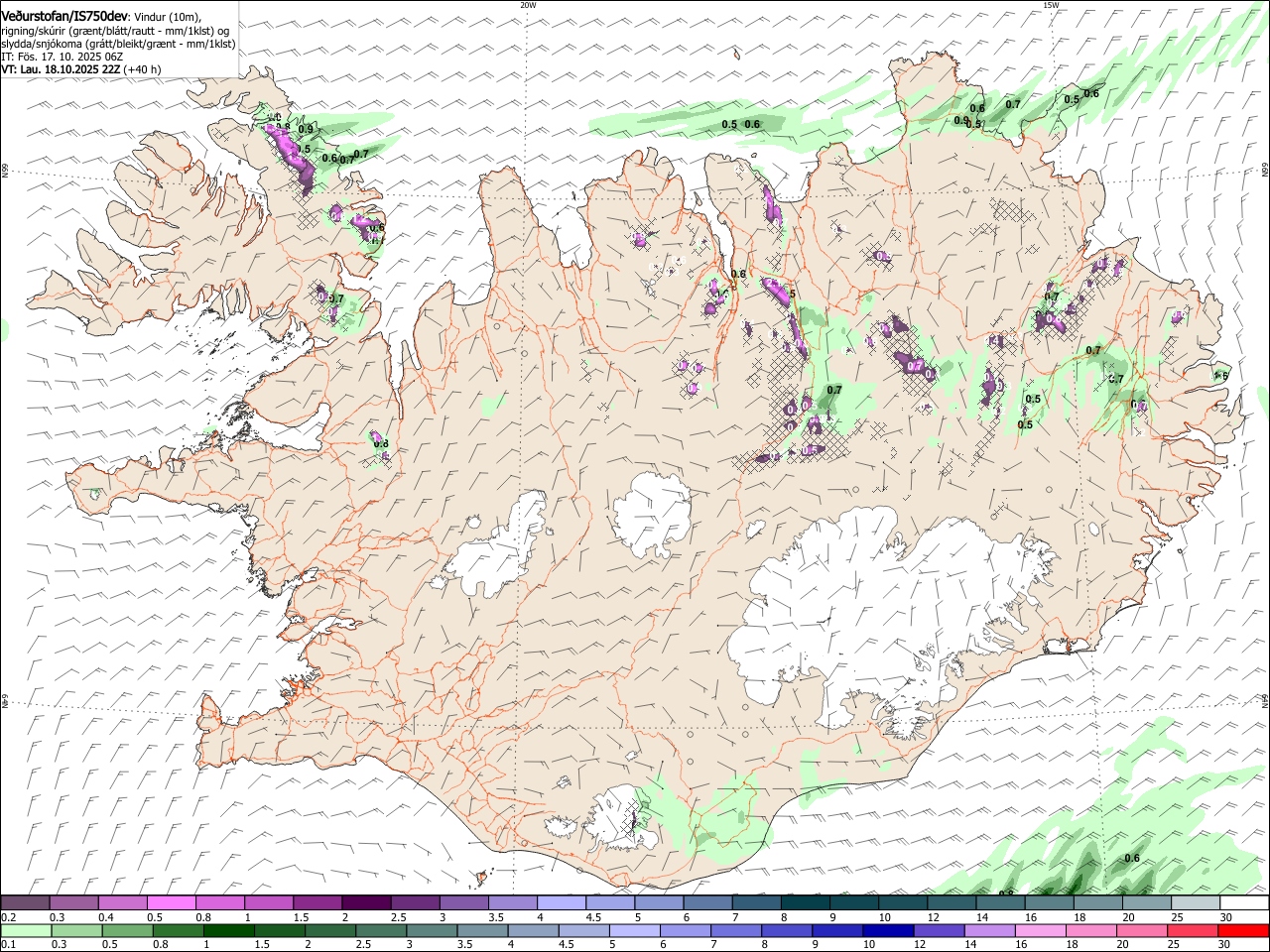The image size is (1270, 952).
Task: Click the 'VT: Lau. 18.10.2025 22Z' valid time
Action: click(62, 69)
